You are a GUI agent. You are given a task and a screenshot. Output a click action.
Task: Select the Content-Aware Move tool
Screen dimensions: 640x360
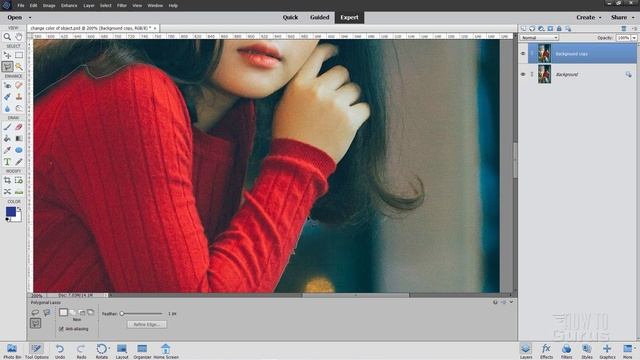click(x=7, y=191)
